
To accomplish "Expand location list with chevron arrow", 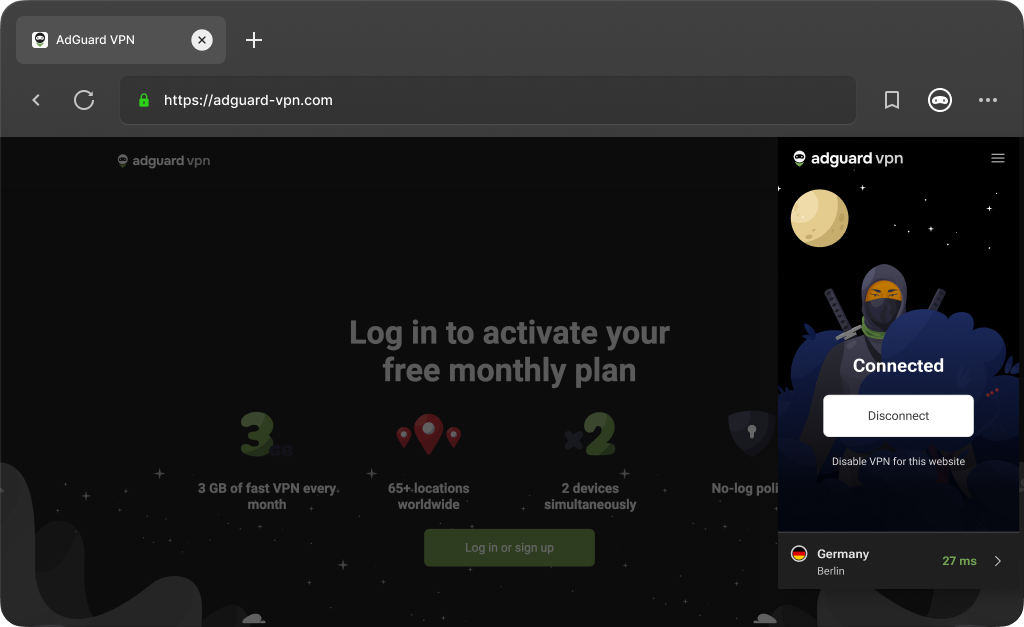I will click(997, 561).
